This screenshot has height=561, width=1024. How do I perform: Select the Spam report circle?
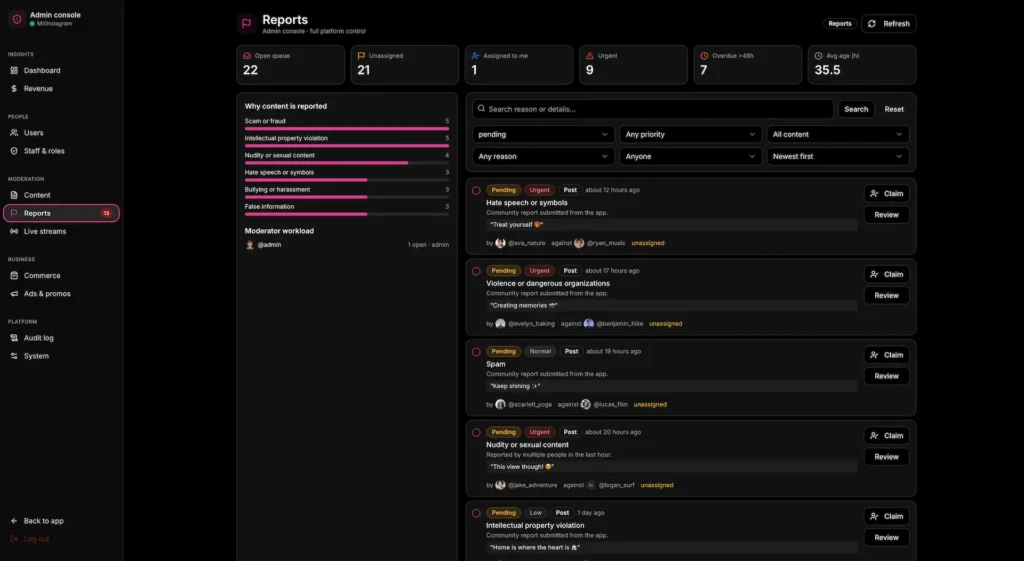tap(476, 352)
